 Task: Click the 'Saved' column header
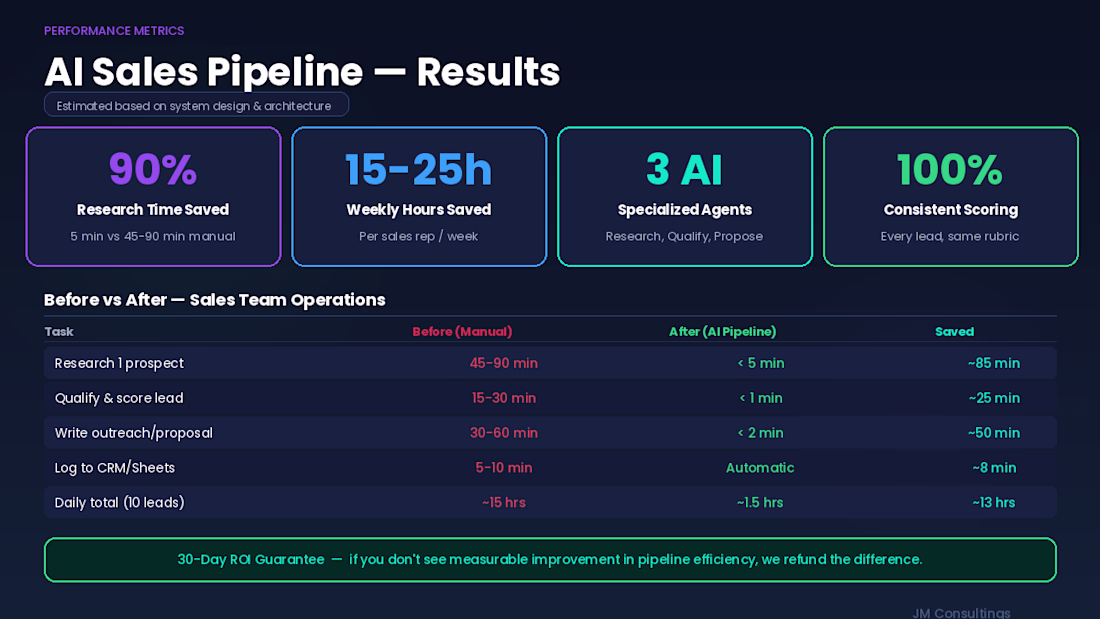coord(954,331)
